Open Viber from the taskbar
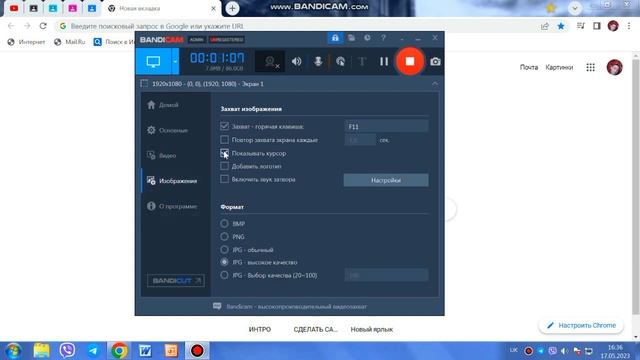640x360 pixels. (67, 350)
